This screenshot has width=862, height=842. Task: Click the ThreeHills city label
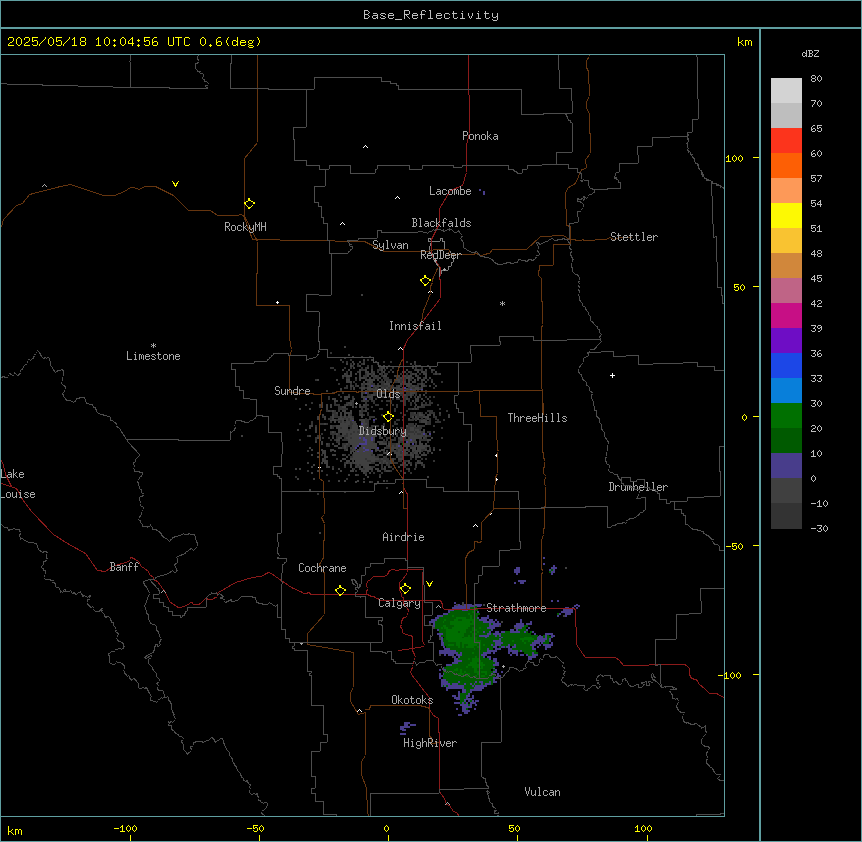pyautogui.click(x=537, y=418)
